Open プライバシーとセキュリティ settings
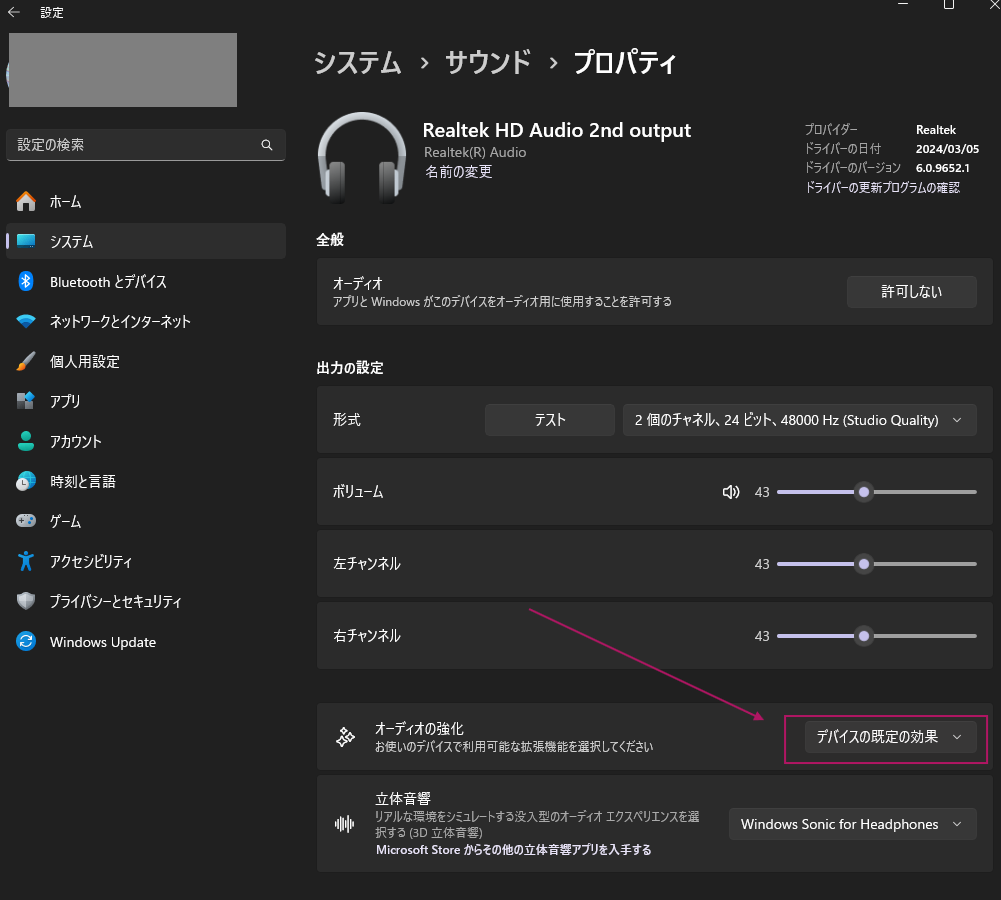This screenshot has width=1001, height=900. click(x=146, y=601)
